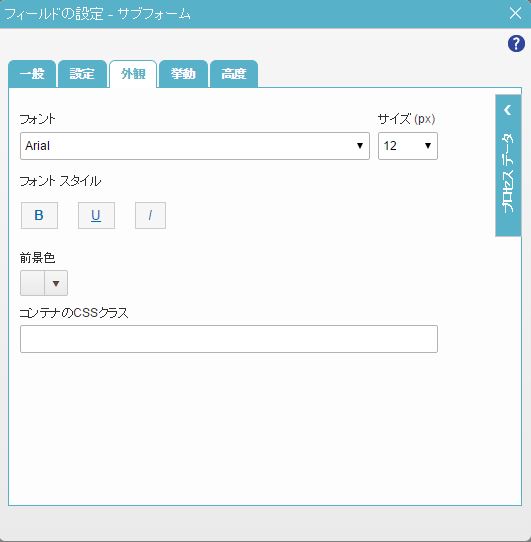Screen dimensions: 531x542
Task: Expand the 前景色 color dropdown arrow
Action: (x=56, y=283)
